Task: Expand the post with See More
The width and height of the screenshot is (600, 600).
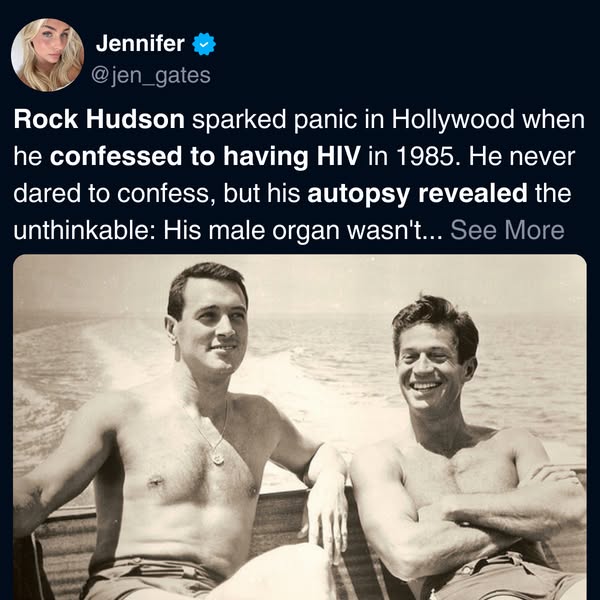Action: (507, 230)
